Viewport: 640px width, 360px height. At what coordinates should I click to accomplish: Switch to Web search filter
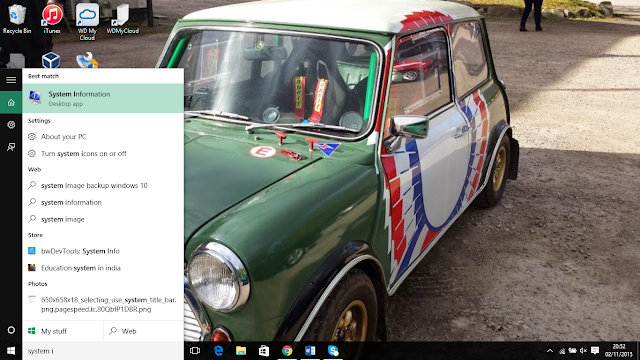144,331
